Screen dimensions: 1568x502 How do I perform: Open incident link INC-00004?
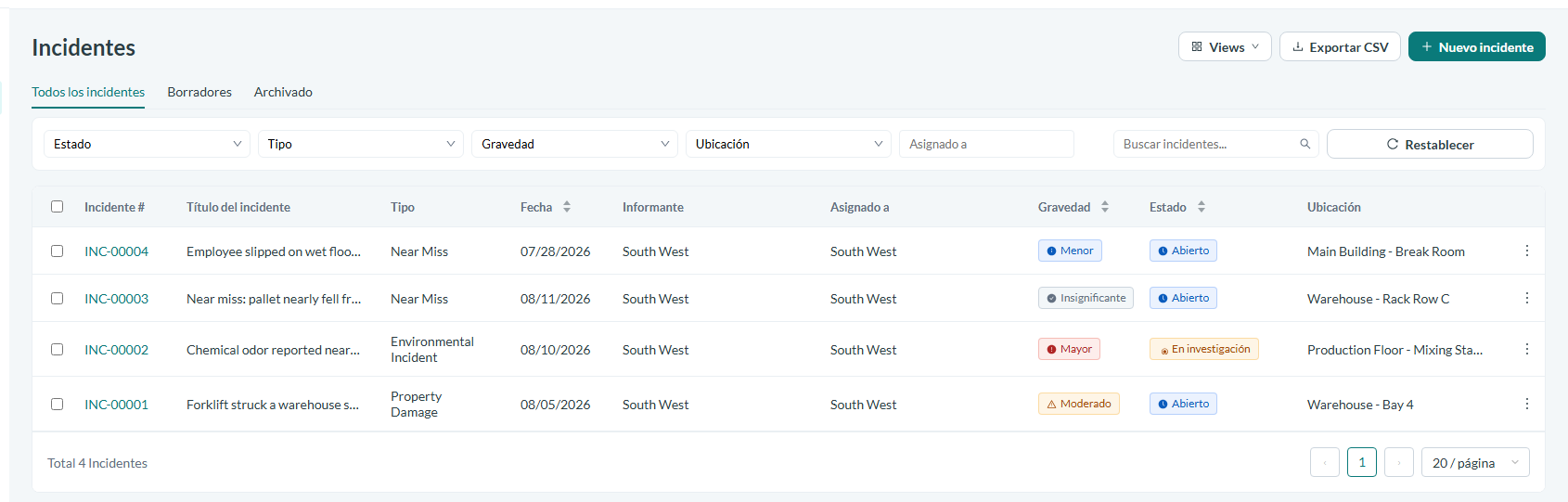click(116, 251)
